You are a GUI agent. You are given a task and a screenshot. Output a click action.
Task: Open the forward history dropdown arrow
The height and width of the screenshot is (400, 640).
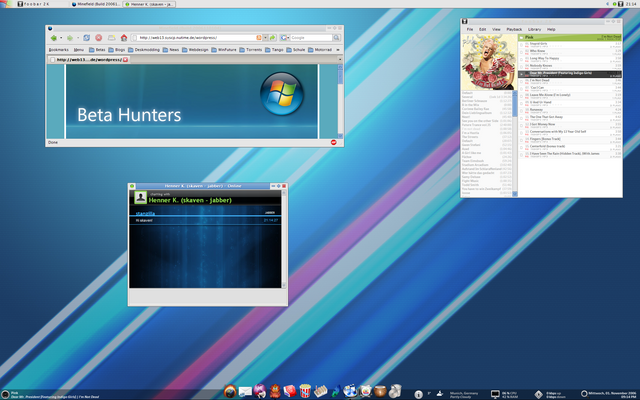pos(78,38)
